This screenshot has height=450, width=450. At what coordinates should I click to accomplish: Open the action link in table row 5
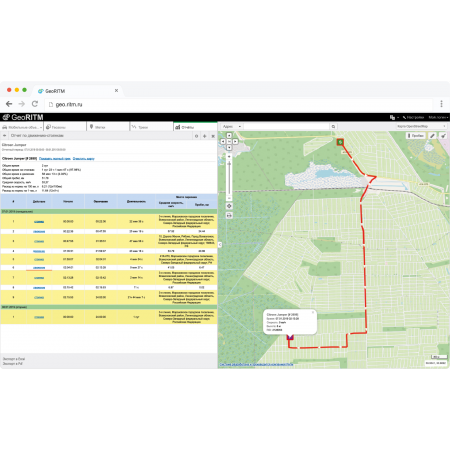pos(39,259)
